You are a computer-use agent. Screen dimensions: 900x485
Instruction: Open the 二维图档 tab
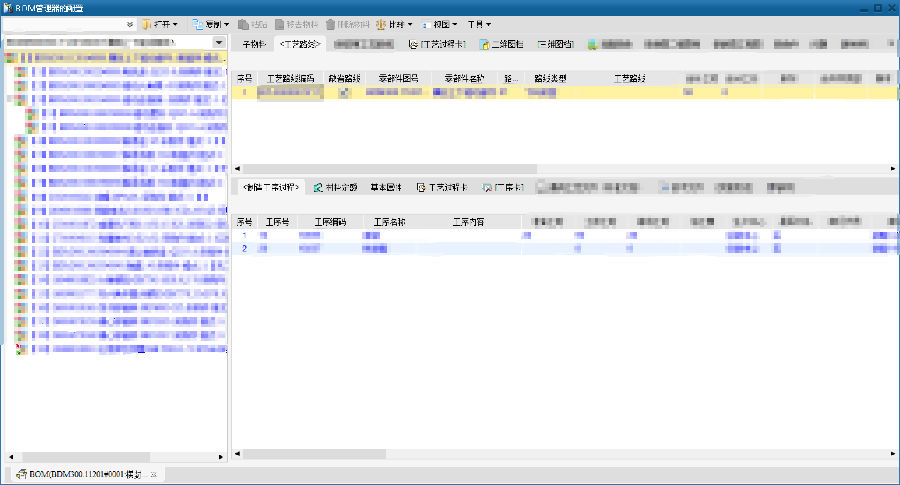[502, 45]
